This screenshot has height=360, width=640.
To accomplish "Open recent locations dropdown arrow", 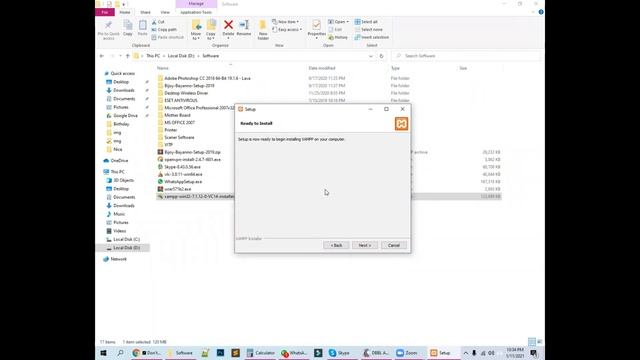I will [x=120, y=56].
